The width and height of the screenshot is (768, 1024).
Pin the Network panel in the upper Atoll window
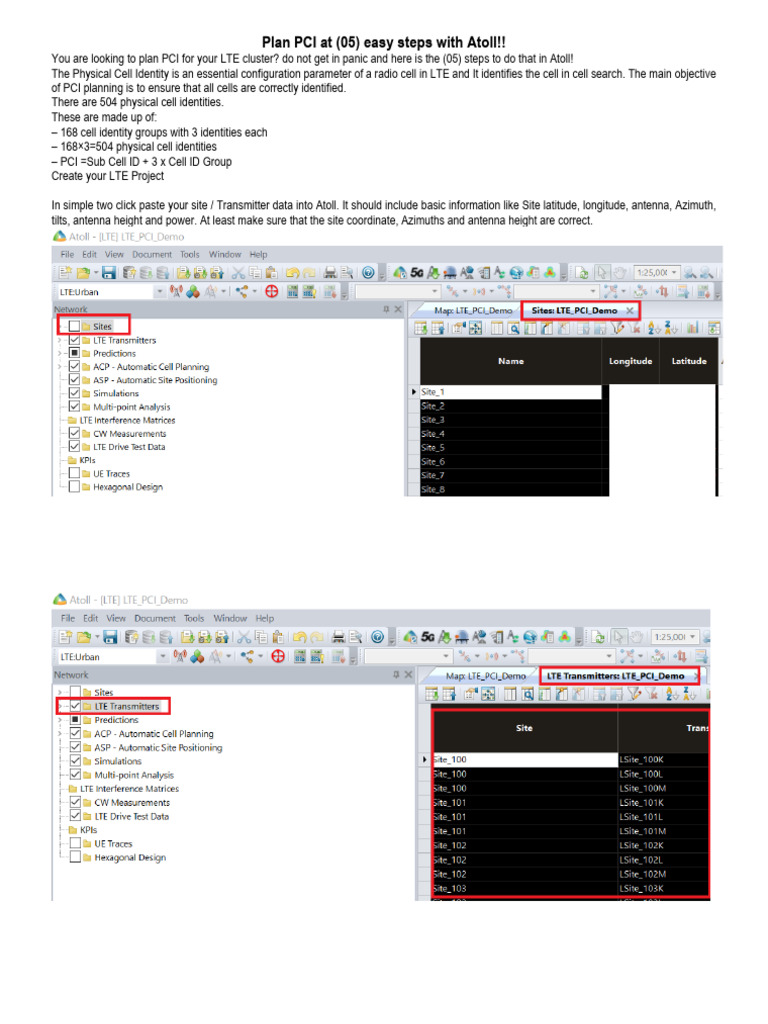point(386,309)
